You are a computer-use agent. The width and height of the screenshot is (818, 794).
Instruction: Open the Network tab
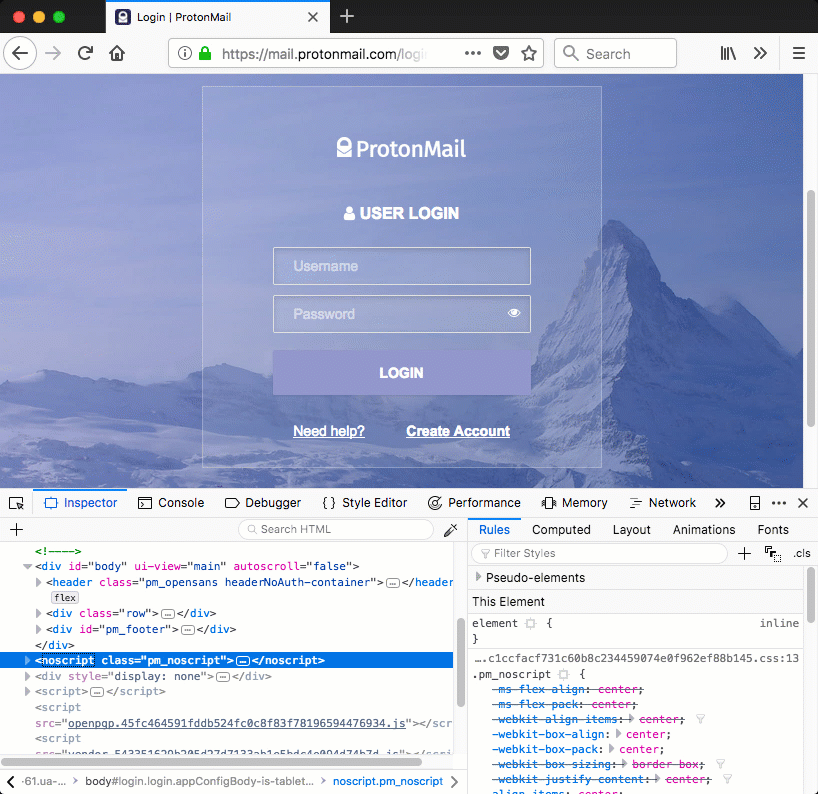click(663, 503)
